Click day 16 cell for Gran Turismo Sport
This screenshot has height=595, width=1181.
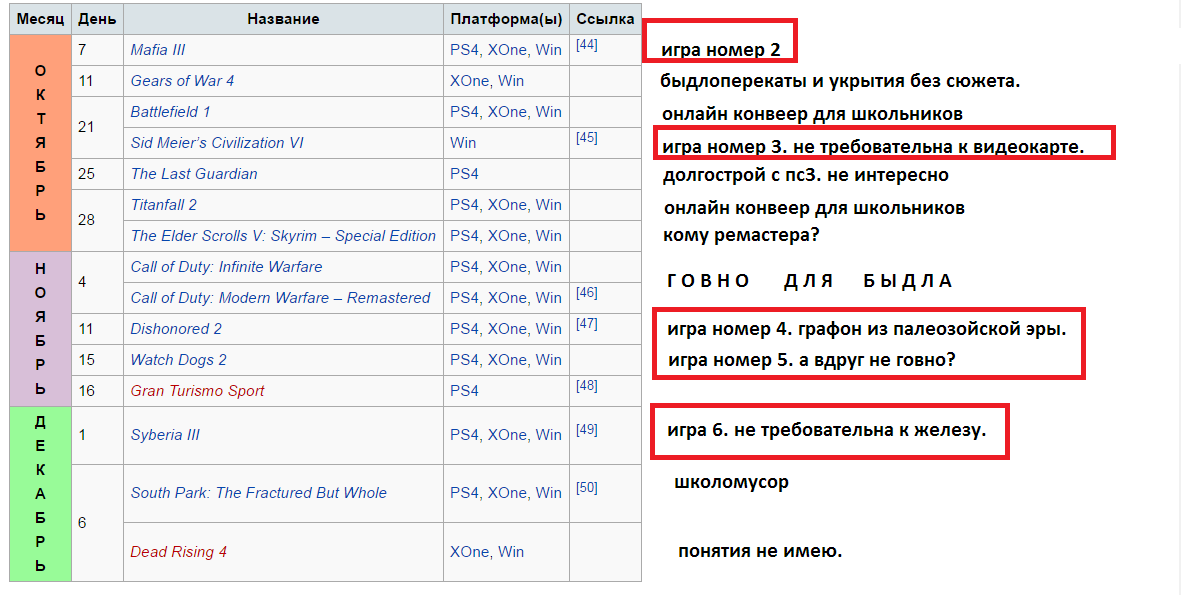click(x=97, y=390)
